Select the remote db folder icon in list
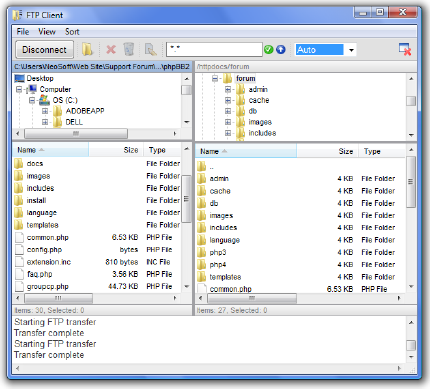This screenshot has width=430, height=389. (x=202, y=203)
